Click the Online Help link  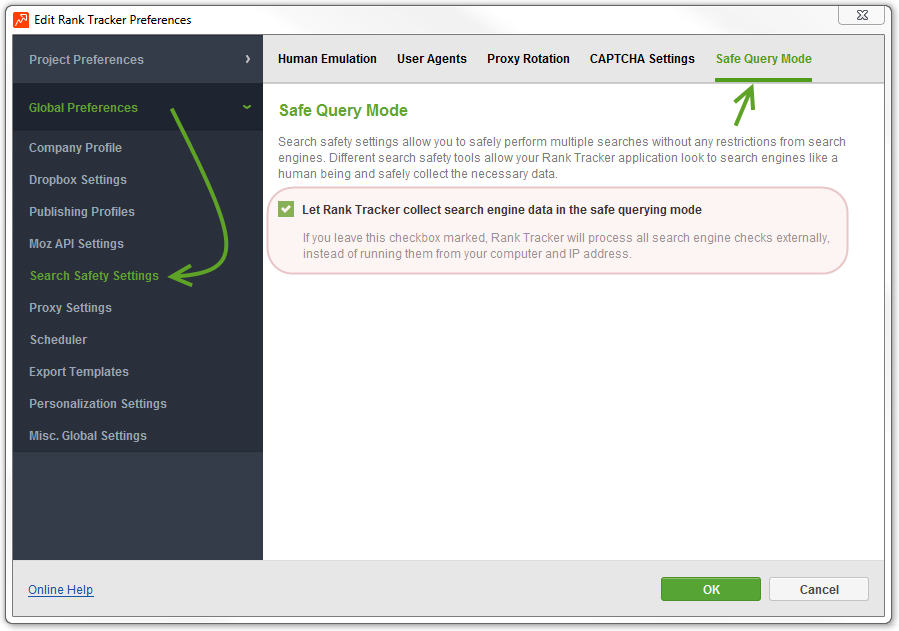pyautogui.click(x=60, y=590)
